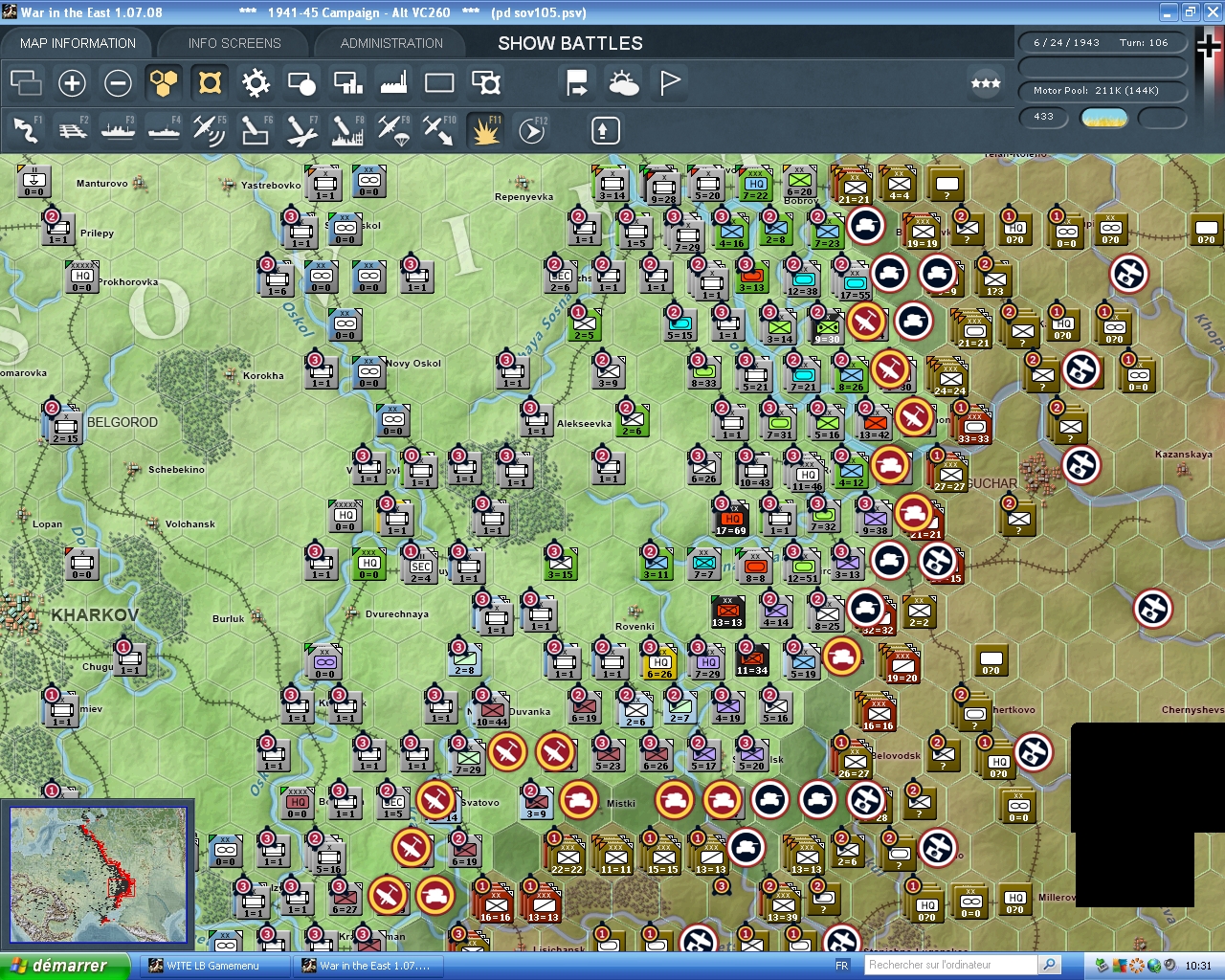Click the 433 value box
This screenshot has height=980, width=1225.
pos(1045,117)
